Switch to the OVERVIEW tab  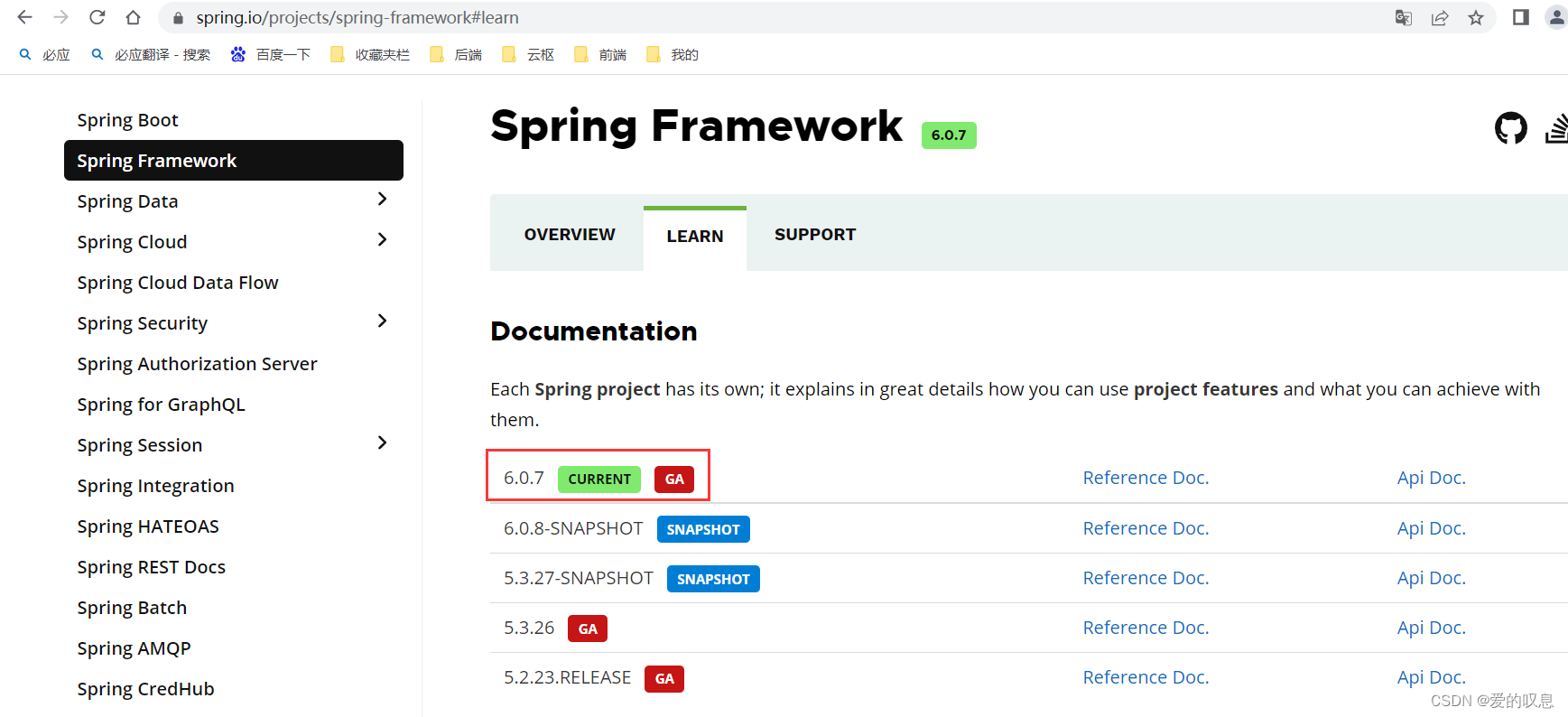click(x=570, y=235)
